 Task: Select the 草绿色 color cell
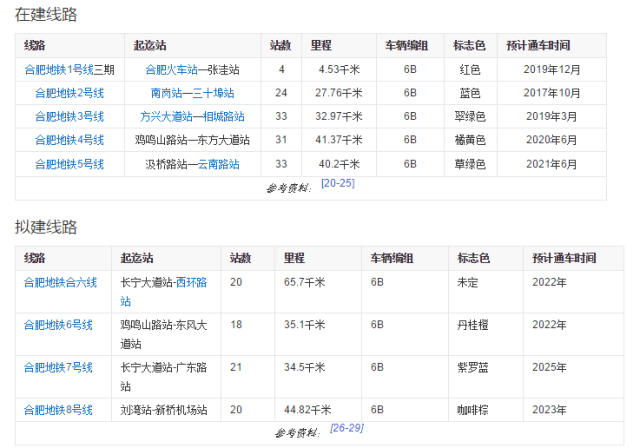coord(470,164)
